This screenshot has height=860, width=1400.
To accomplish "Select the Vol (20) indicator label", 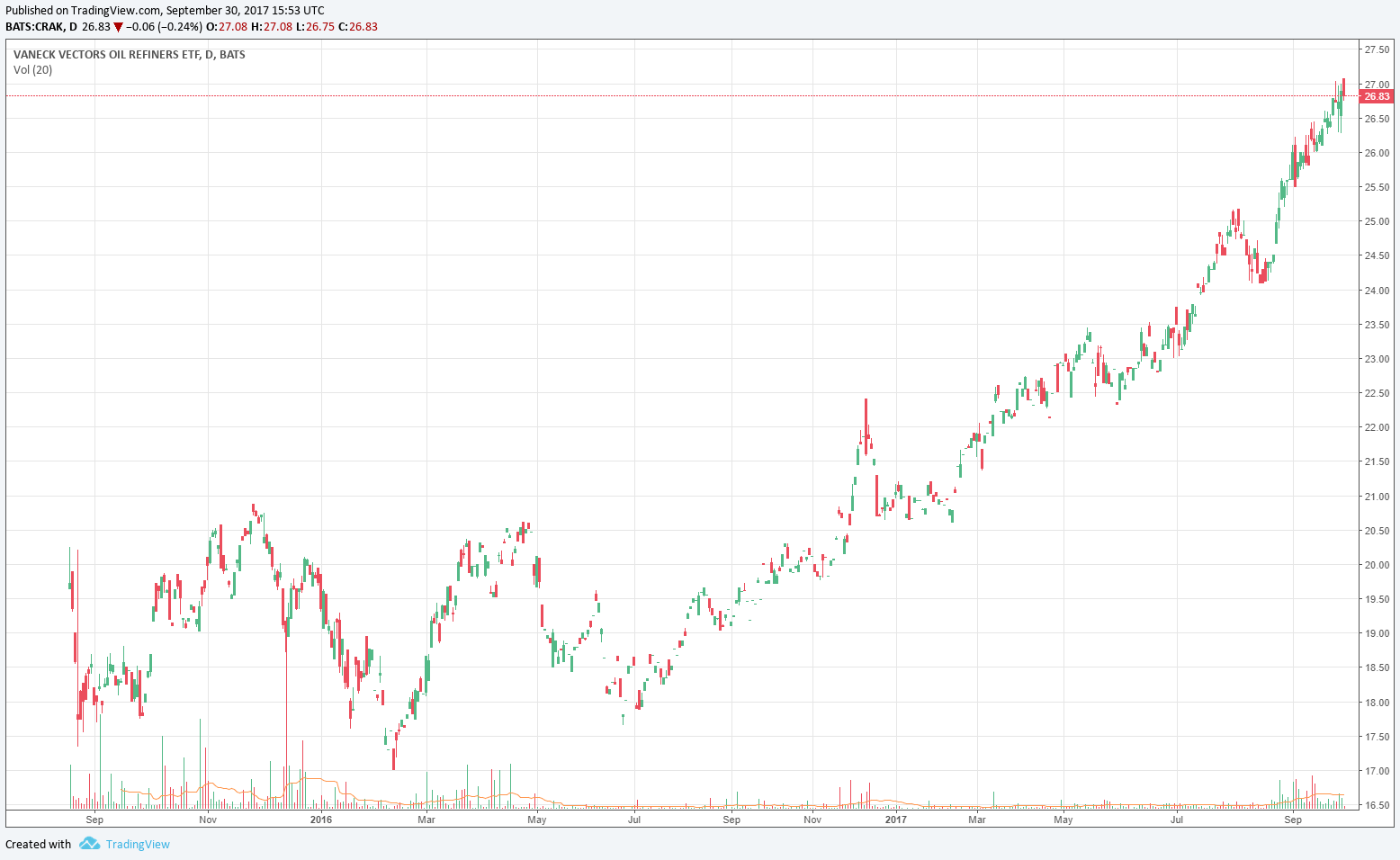I will [x=33, y=70].
